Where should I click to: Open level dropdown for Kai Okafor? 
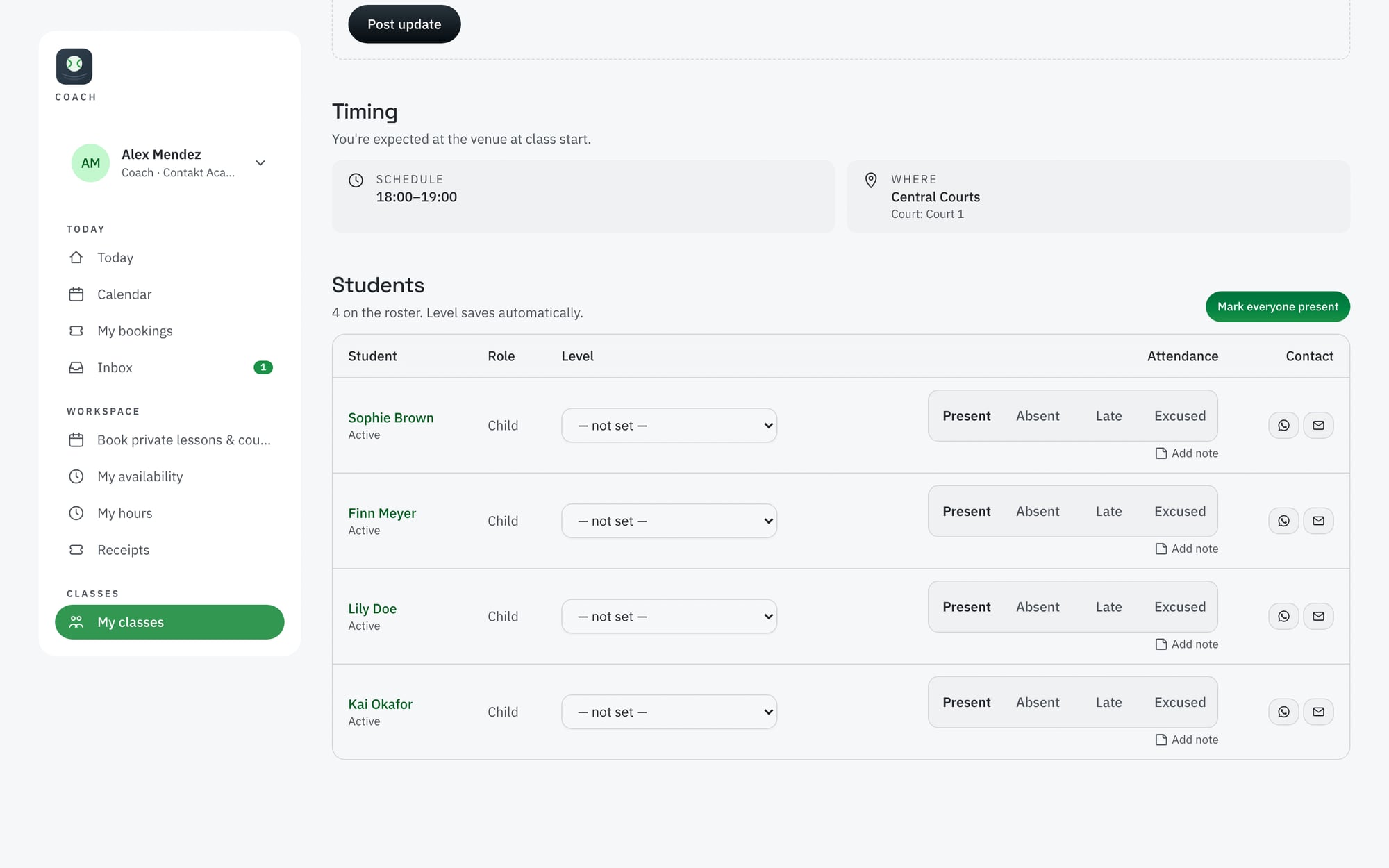pyautogui.click(x=669, y=712)
